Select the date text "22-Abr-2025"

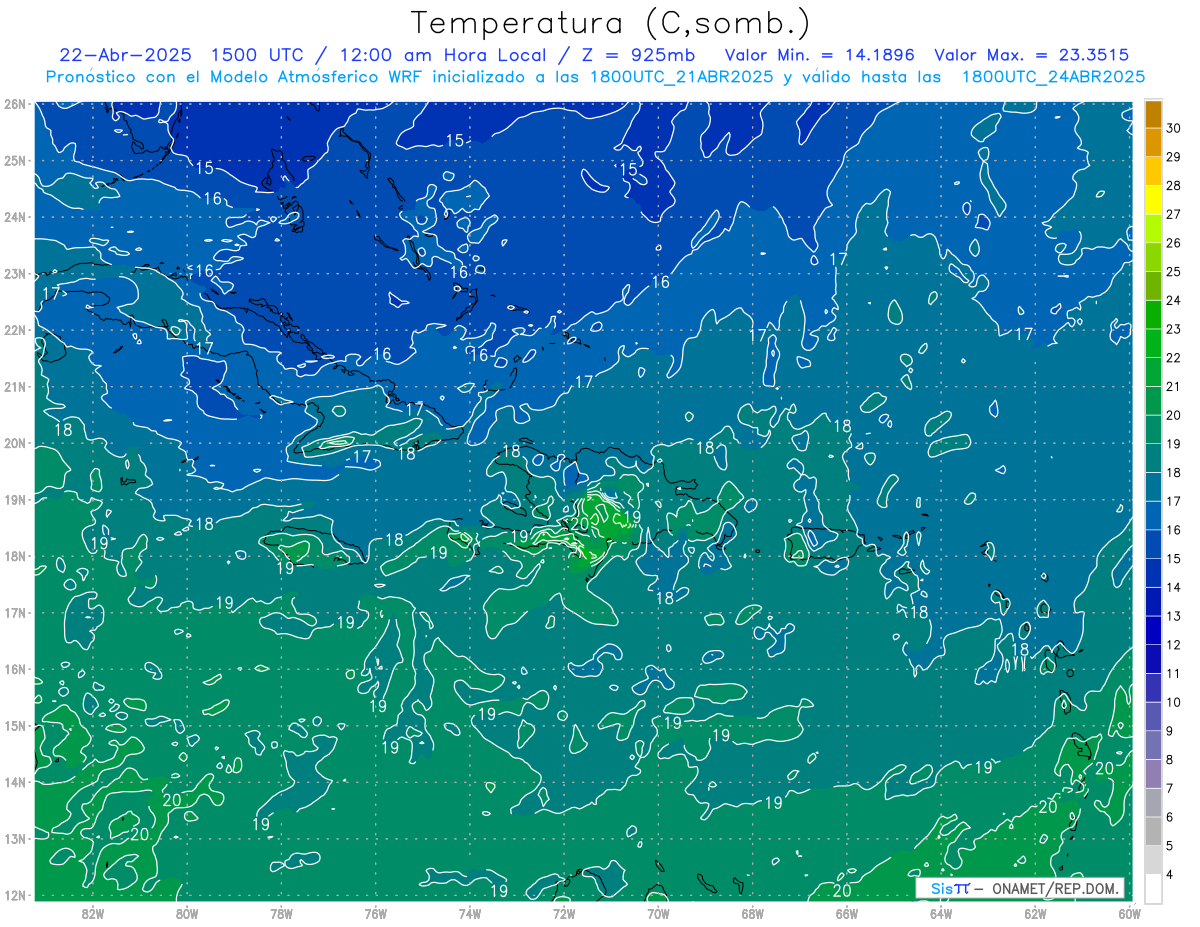[125, 55]
